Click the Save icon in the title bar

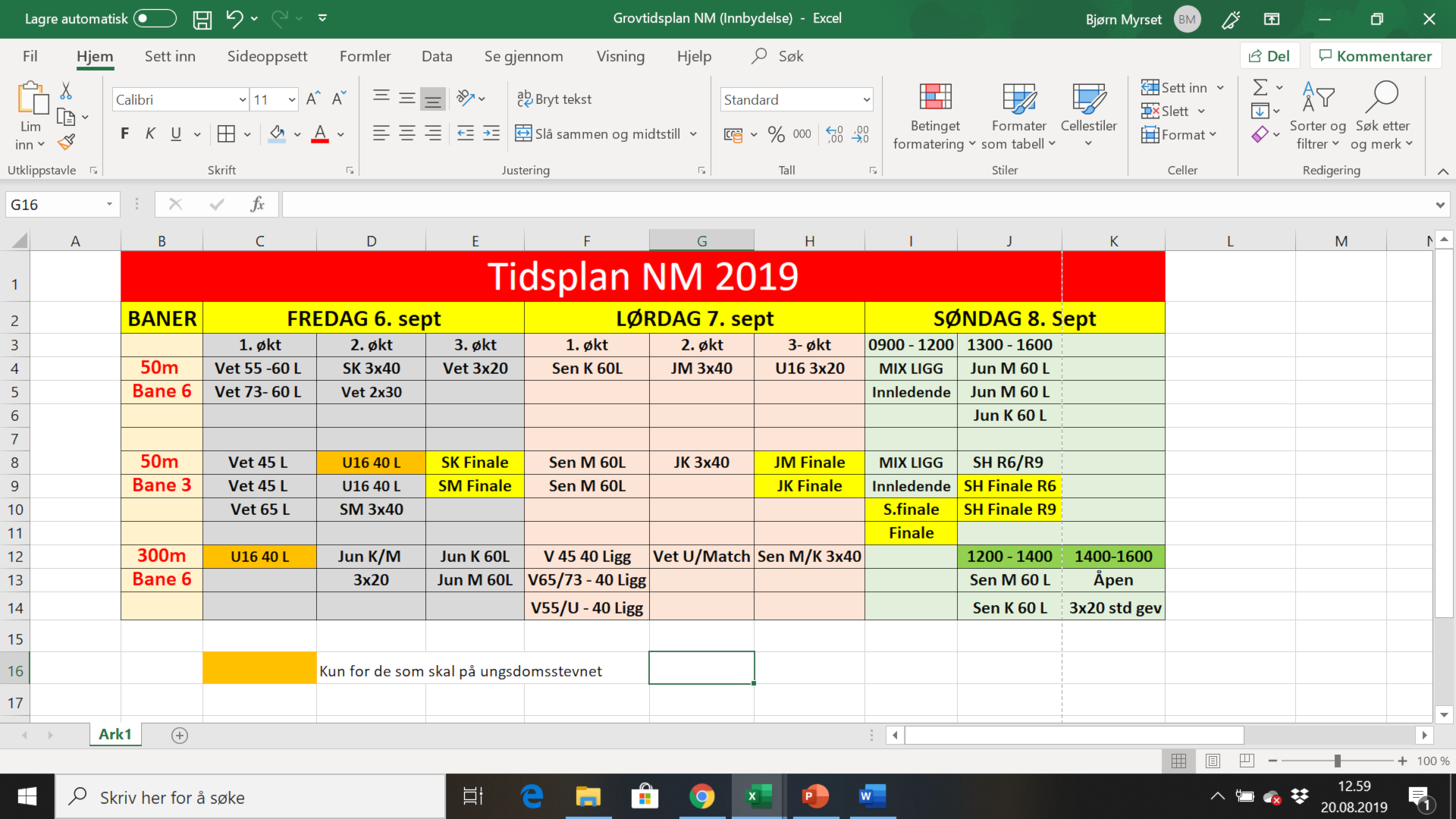[202, 19]
